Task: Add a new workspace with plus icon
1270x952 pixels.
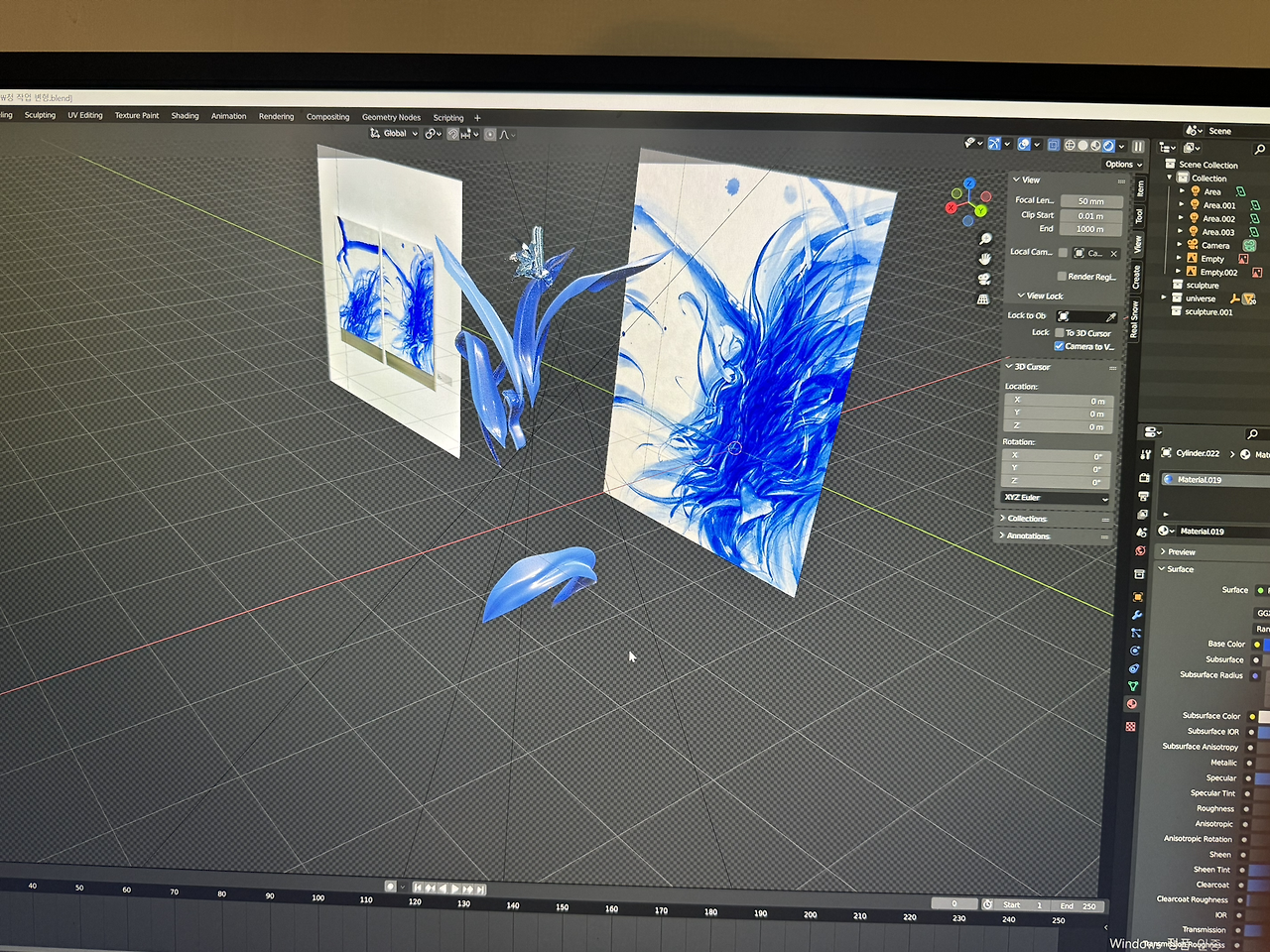Action: (477, 118)
